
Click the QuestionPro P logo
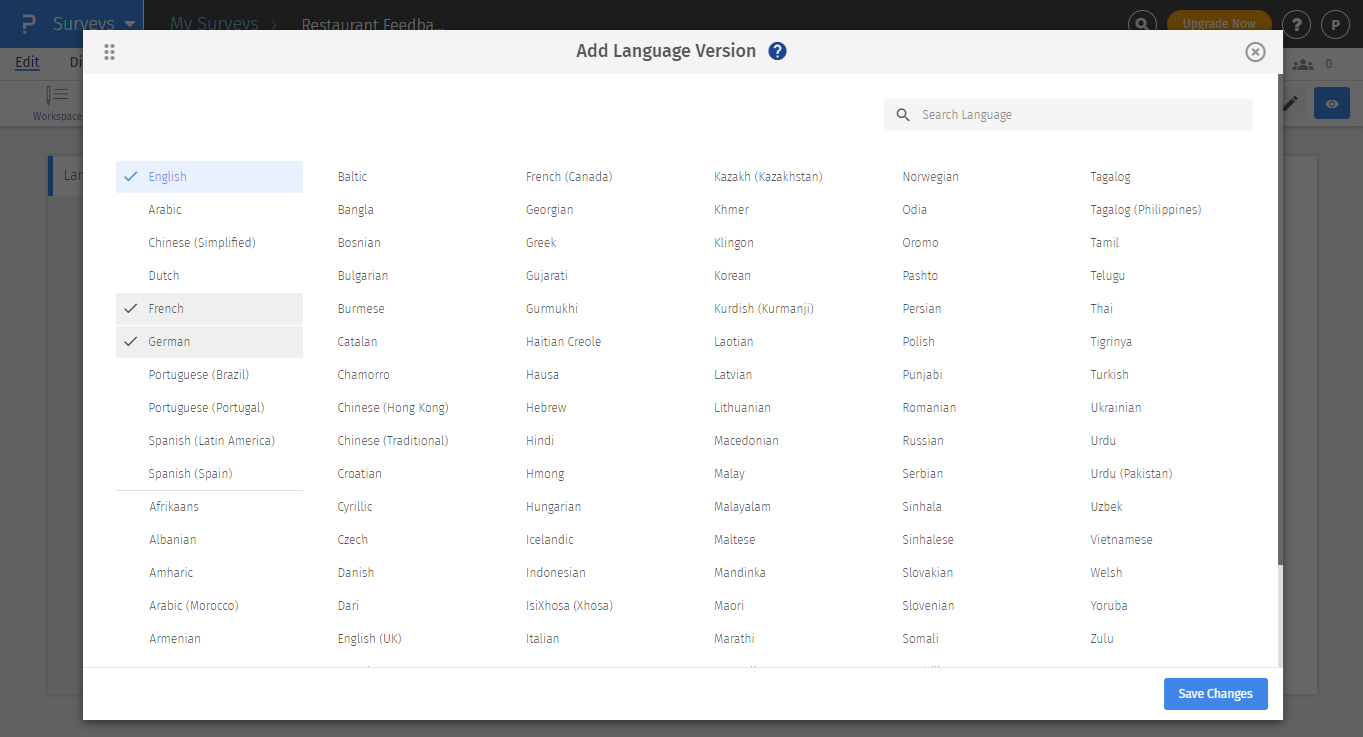click(28, 24)
